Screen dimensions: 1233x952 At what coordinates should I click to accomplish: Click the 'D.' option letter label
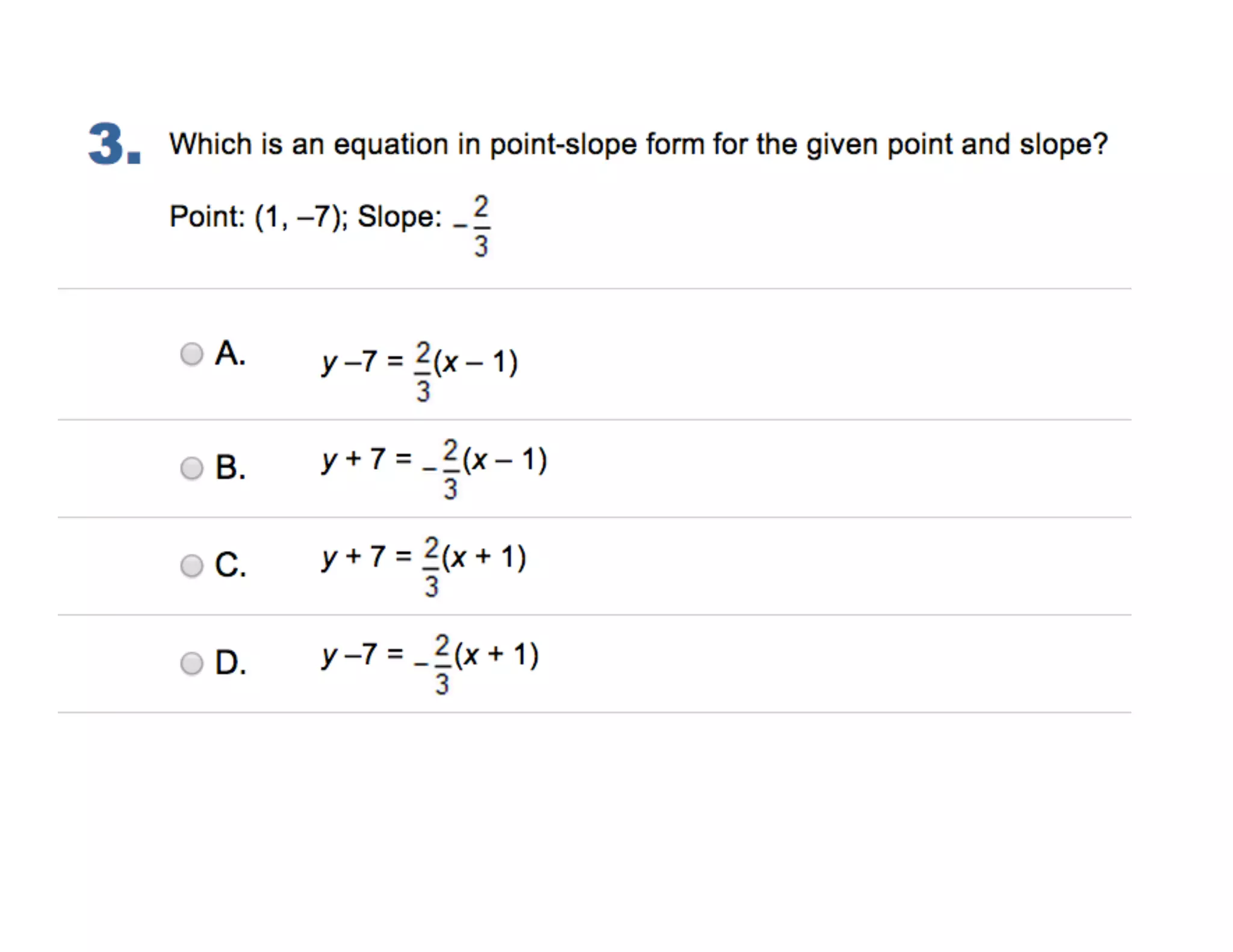pos(231,662)
